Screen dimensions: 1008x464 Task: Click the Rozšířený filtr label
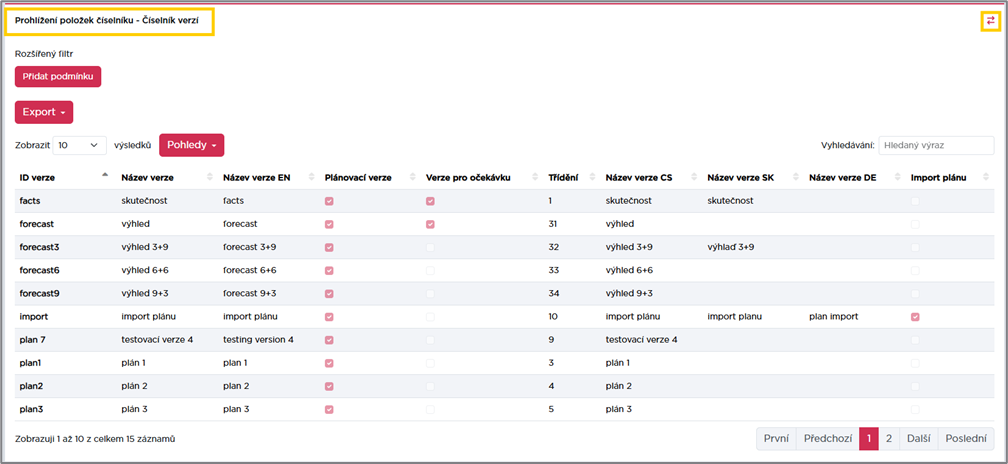(44, 54)
